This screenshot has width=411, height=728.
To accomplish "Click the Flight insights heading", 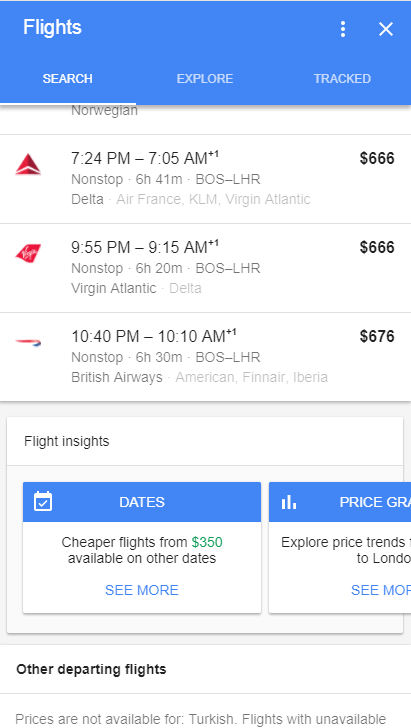I will (x=66, y=441).
